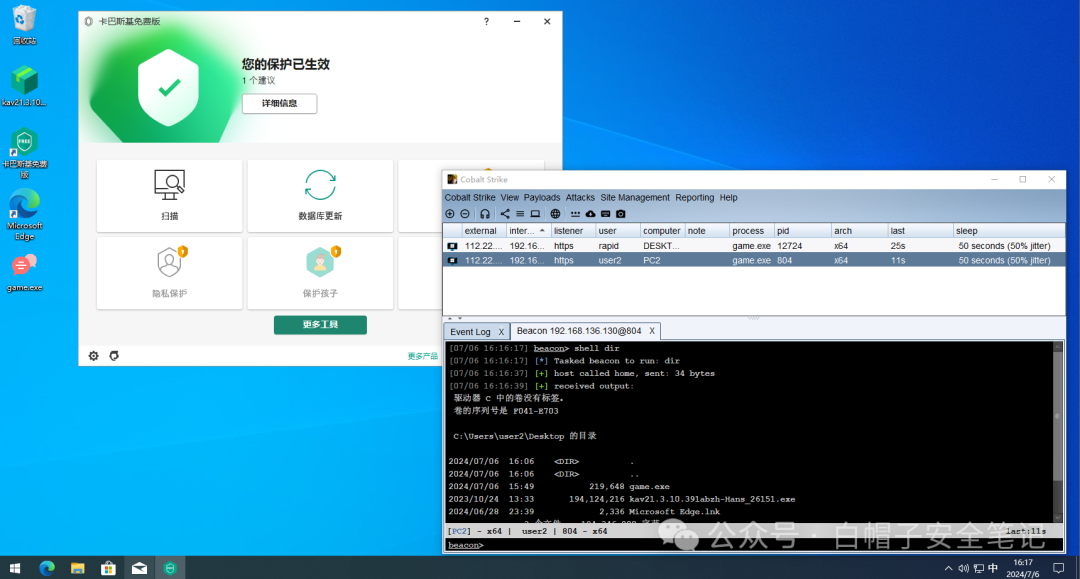This screenshot has width=1080, height=579.
Task: Open the web server globe icon
Action: 555,214
